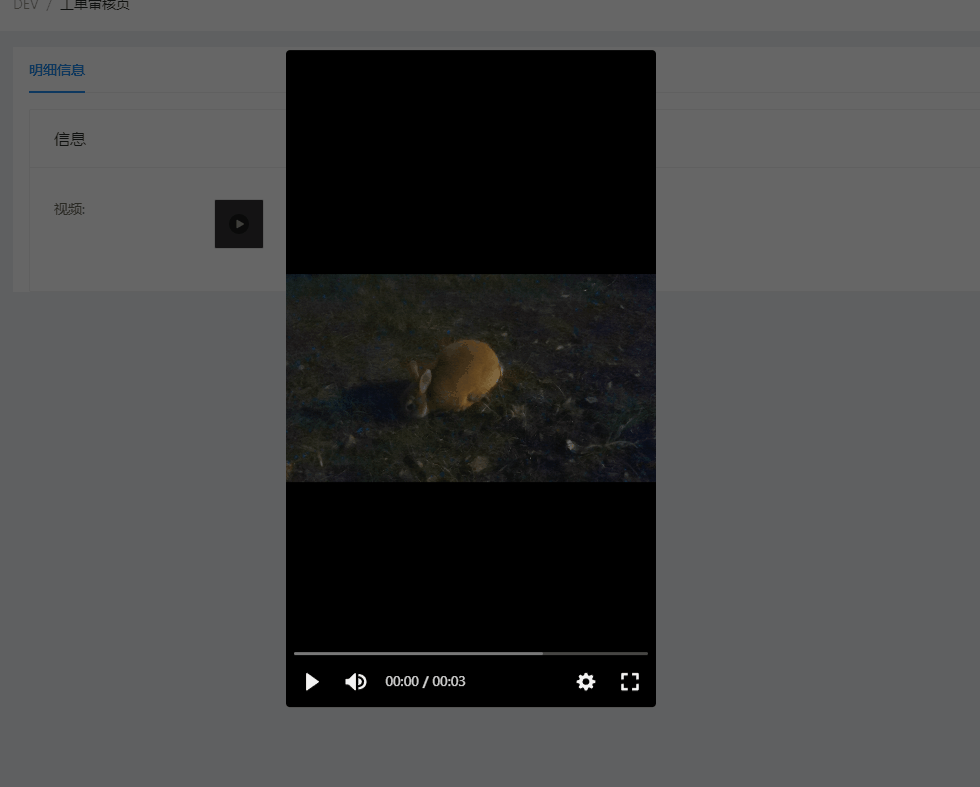Click the DEV breadcrumb link

(x=26, y=5)
